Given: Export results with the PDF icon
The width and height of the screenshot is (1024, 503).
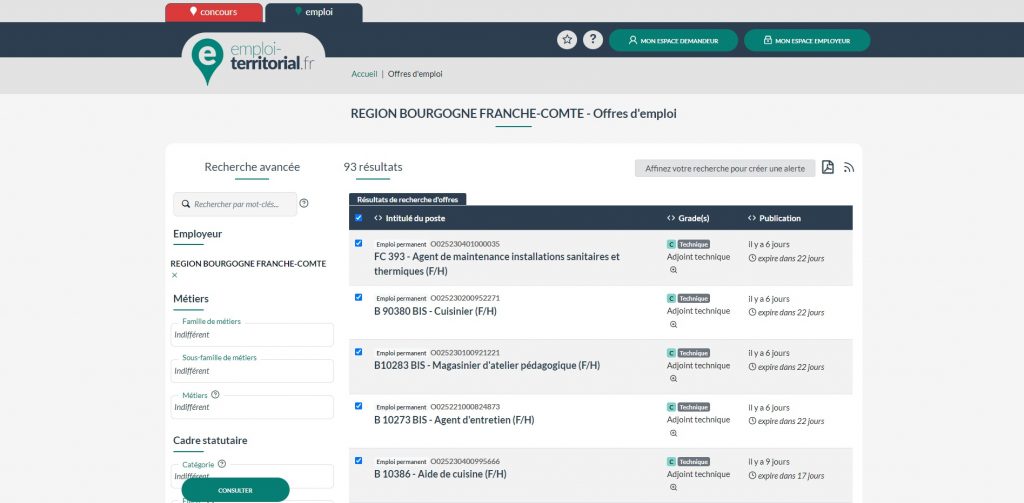Looking at the screenshot, I should pyautogui.click(x=828, y=167).
